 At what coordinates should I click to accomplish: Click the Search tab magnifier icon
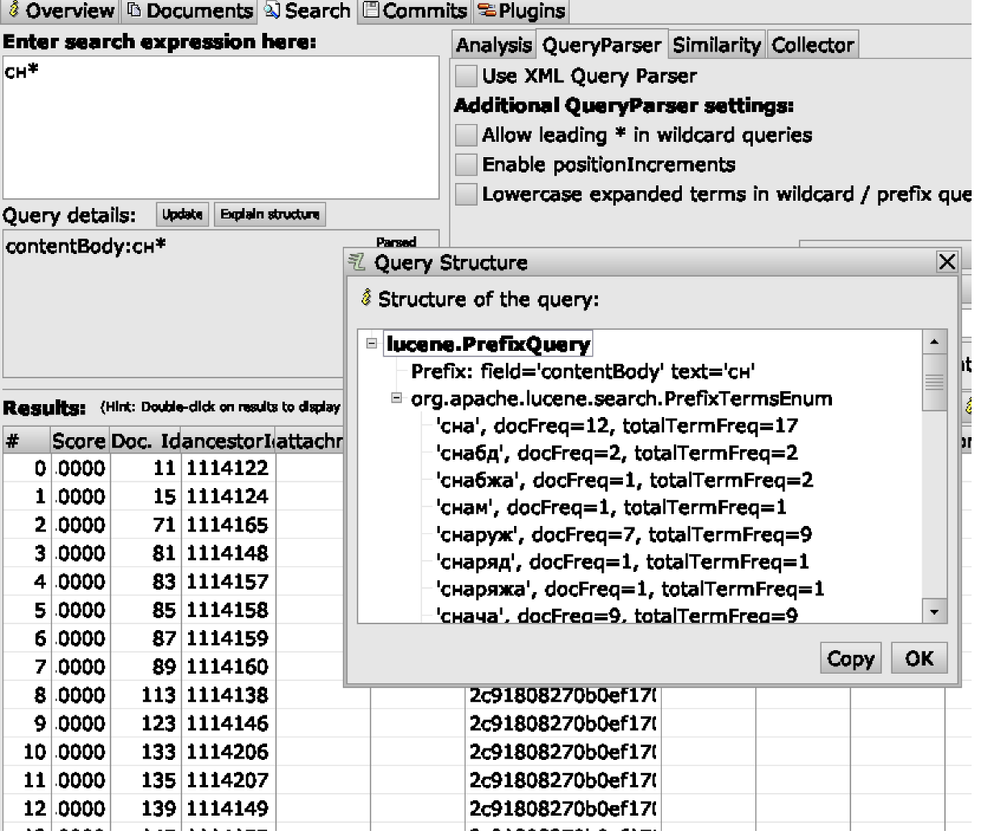click(x=272, y=10)
